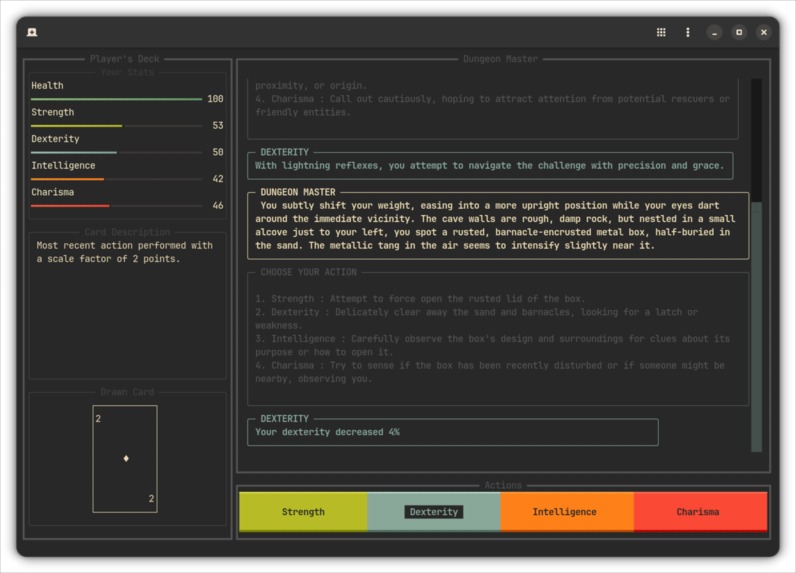Click the Dexterity stat bar
This screenshot has height=573, width=796.
[x=116, y=152]
